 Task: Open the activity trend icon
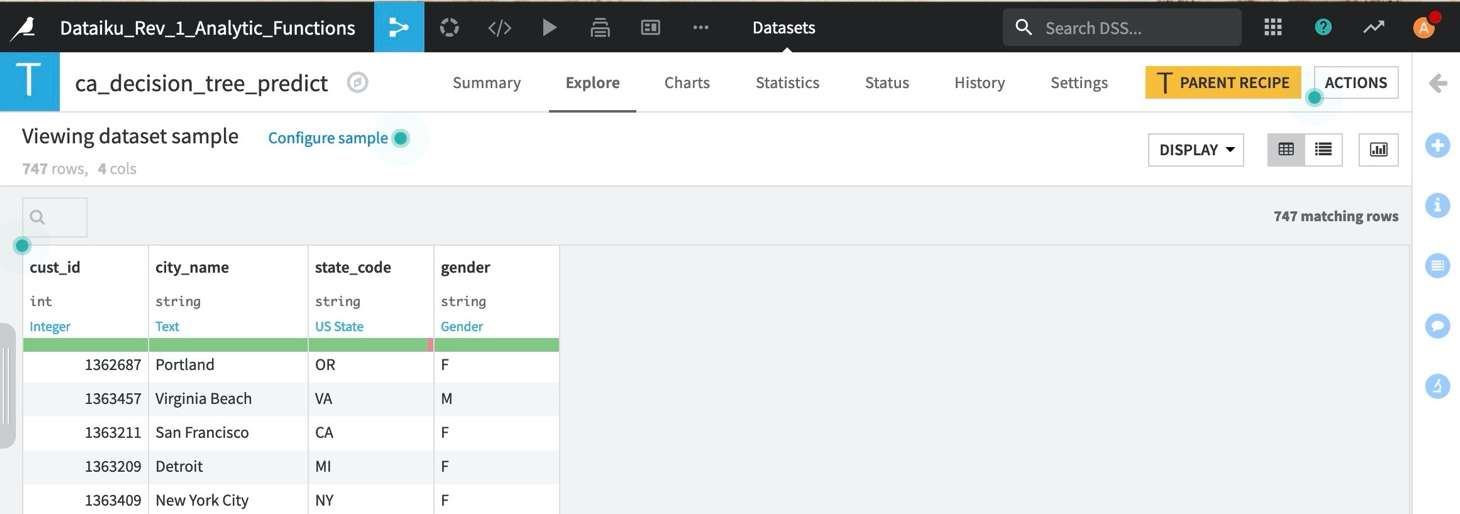[x=1373, y=27]
